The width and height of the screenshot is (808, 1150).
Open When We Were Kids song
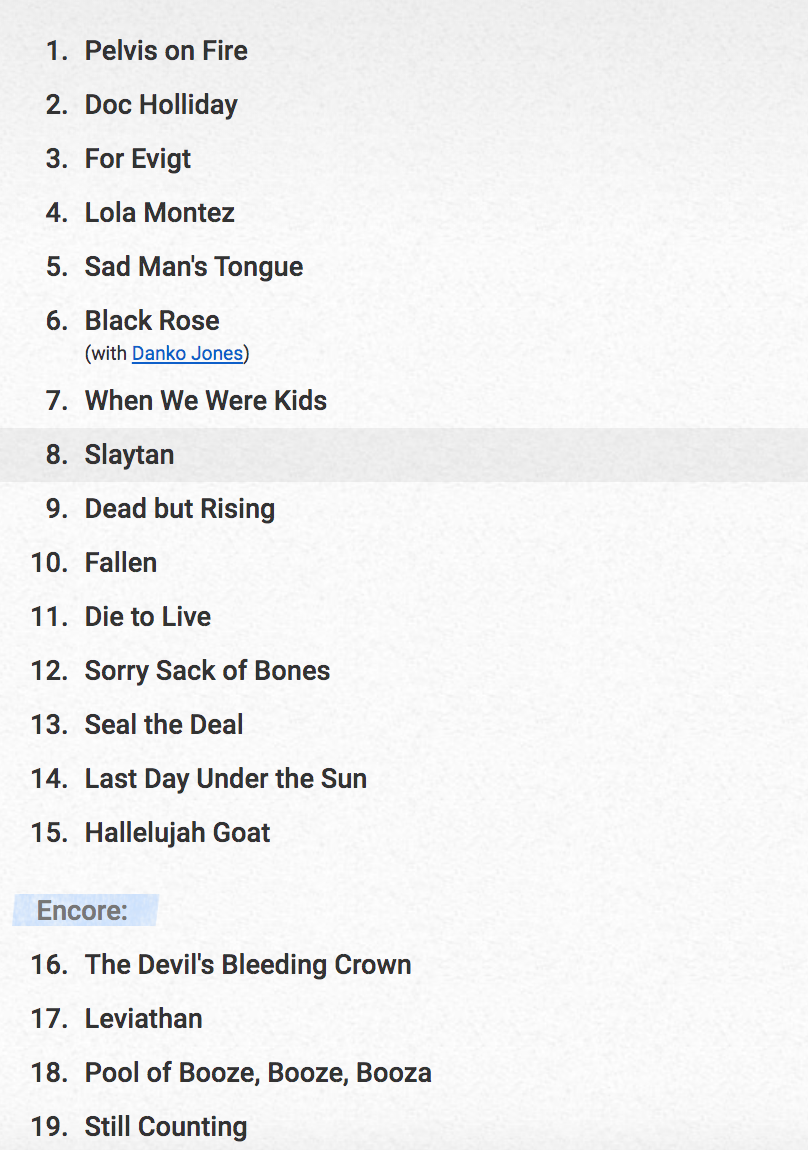[x=206, y=400]
